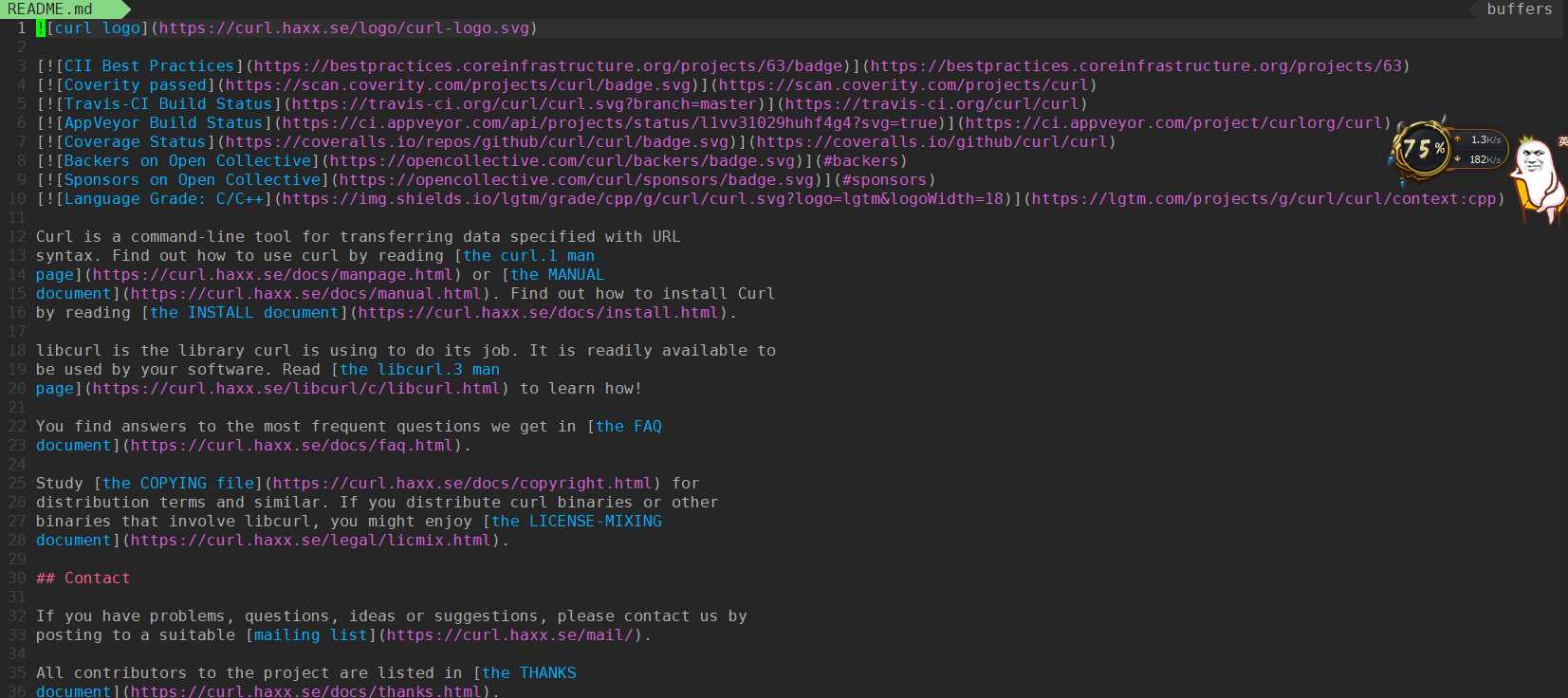This screenshot has width=1568, height=698.
Task: Click 'the COPYING file' link text
Action: (x=178, y=483)
